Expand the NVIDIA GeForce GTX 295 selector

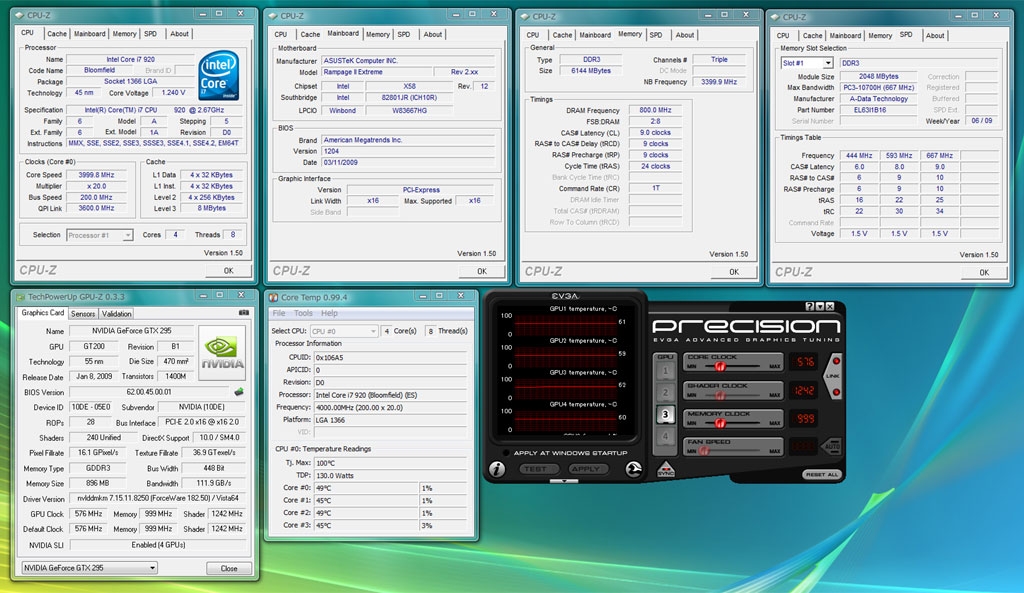[152, 568]
